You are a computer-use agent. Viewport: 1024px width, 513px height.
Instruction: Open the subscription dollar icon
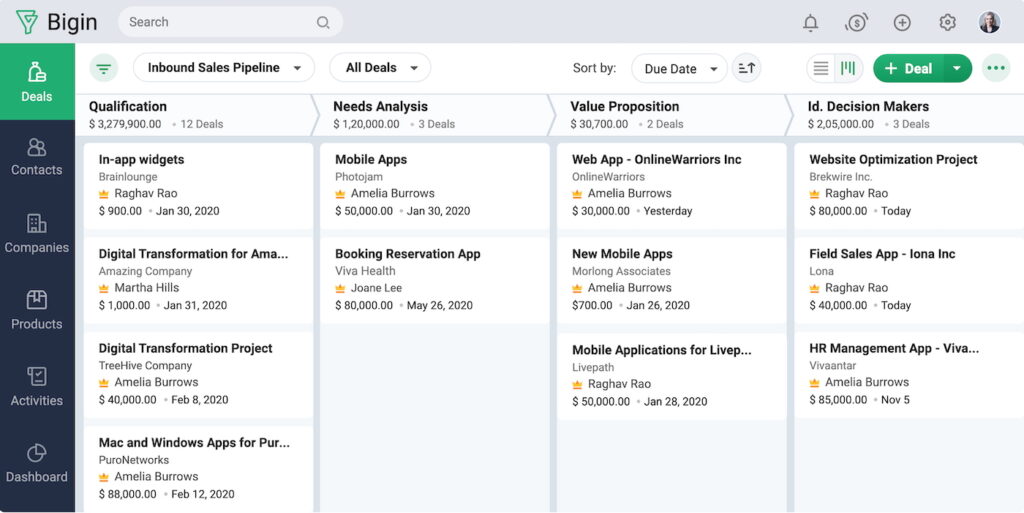click(856, 23)
